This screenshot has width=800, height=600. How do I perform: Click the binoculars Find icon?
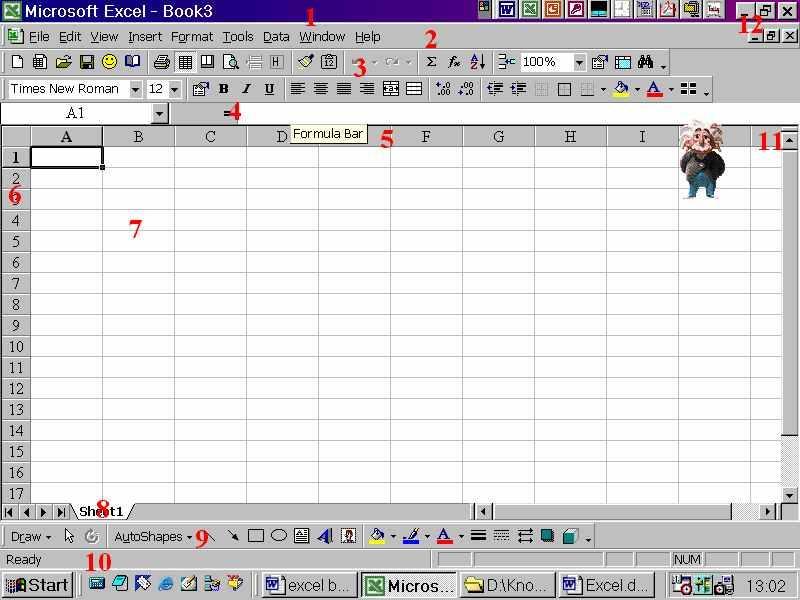(646, 62)
